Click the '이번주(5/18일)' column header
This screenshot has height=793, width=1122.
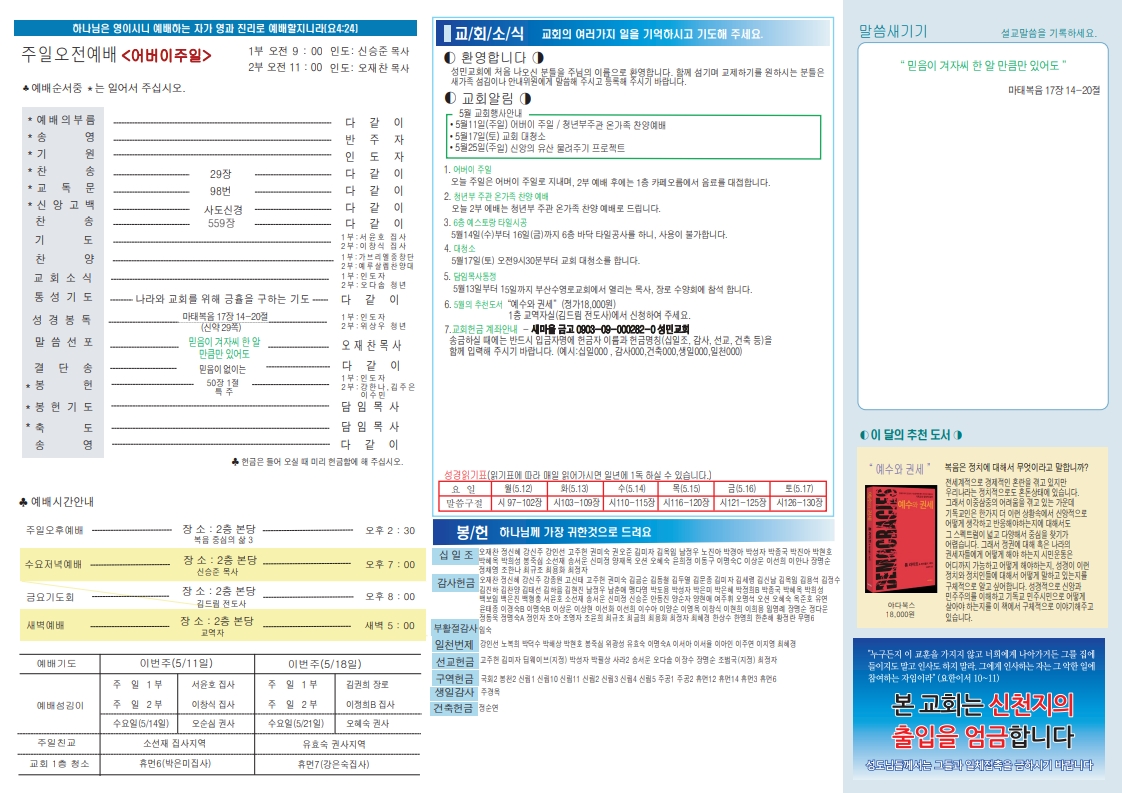coord(325,664)
